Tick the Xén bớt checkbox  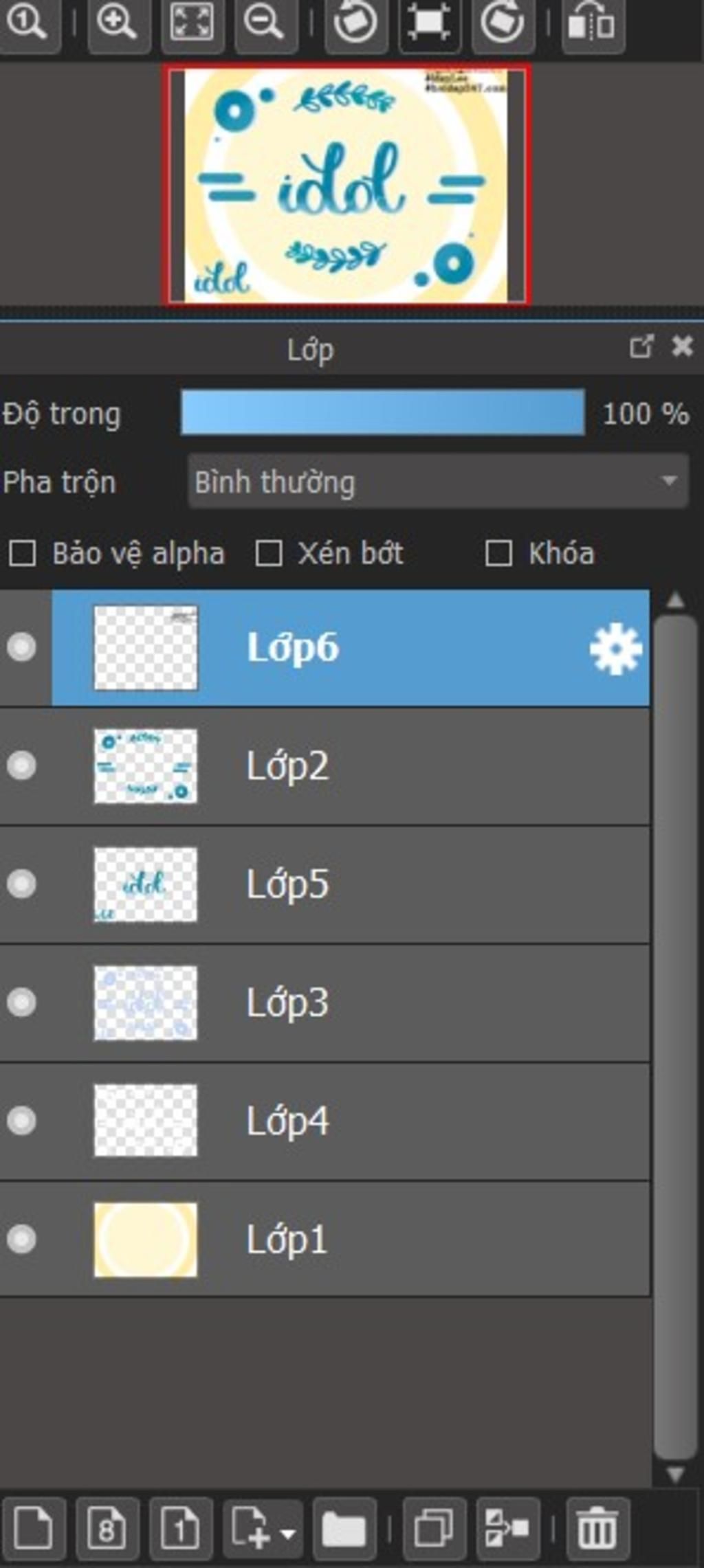click(x=268, y=553)
